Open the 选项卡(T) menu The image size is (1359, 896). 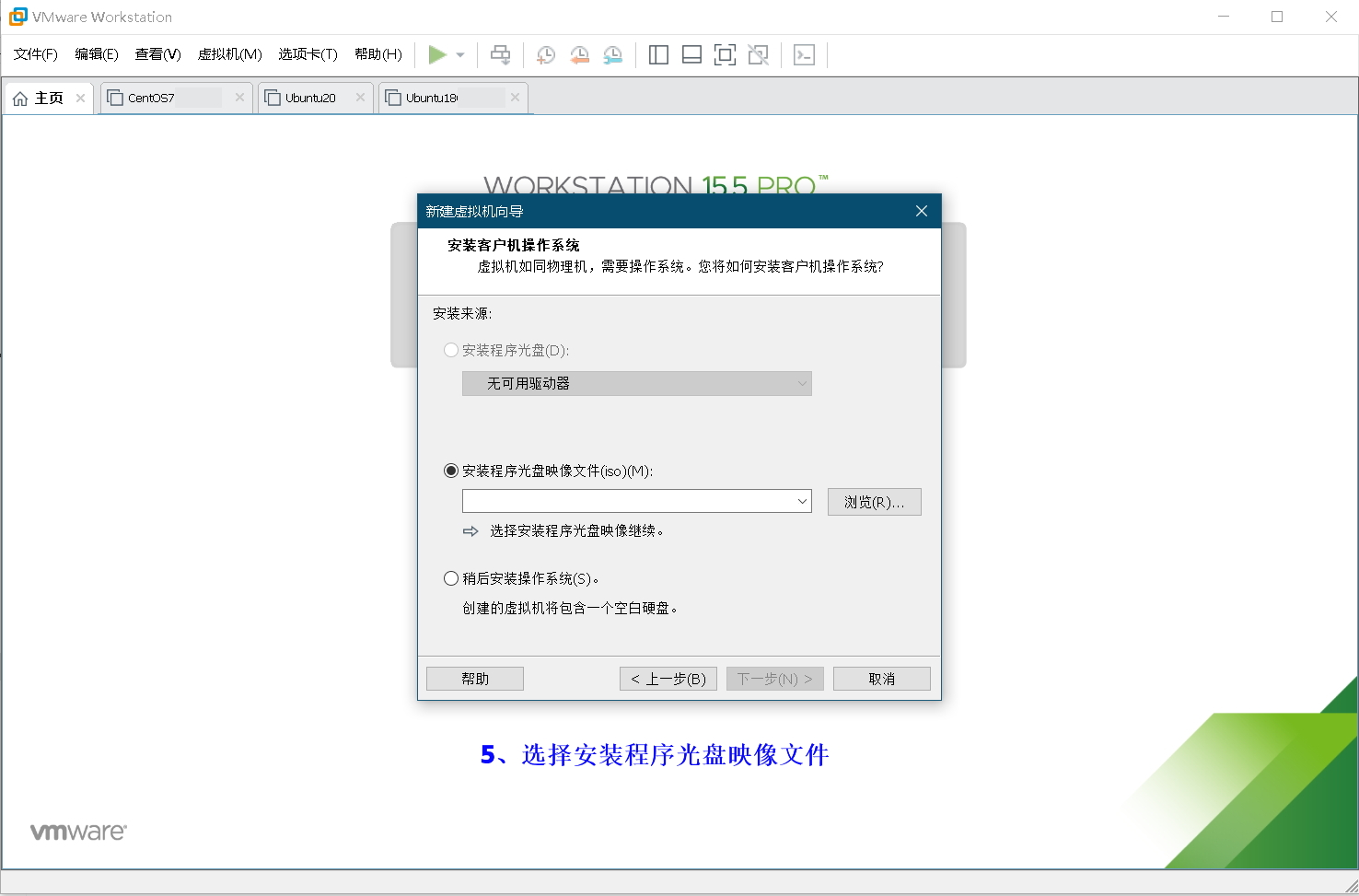308,54
